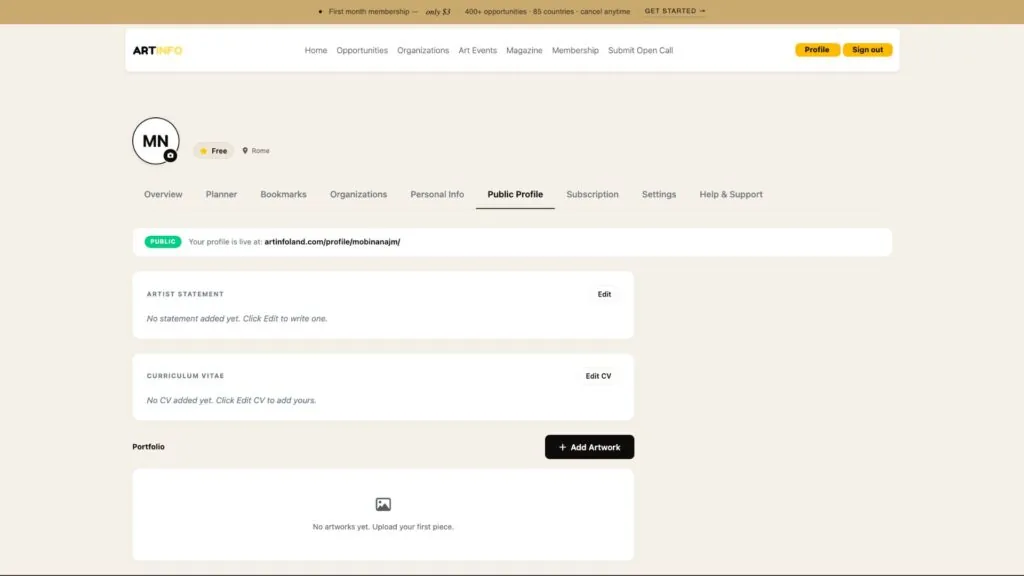Image resolution: width=1024 pixels, height=576 pixels.
Task: Click the Add Artwork button
Action: (589, 447)
